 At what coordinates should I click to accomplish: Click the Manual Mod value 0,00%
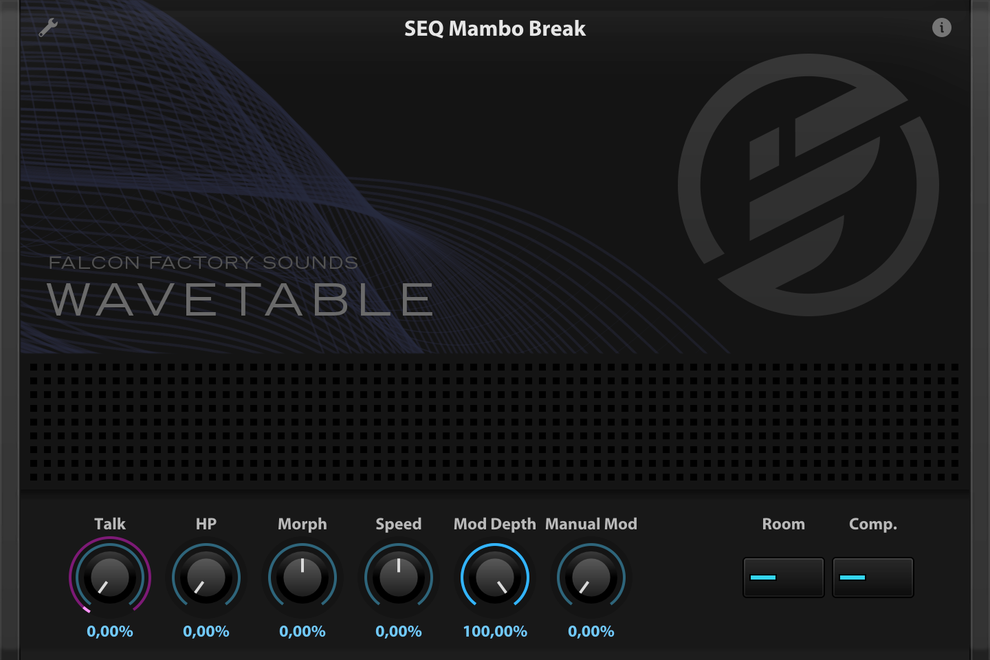(x=591, y=631)
